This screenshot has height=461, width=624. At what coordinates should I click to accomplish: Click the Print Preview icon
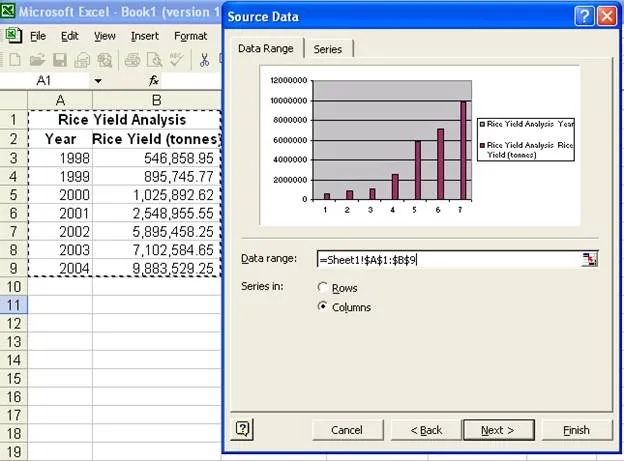154,60
